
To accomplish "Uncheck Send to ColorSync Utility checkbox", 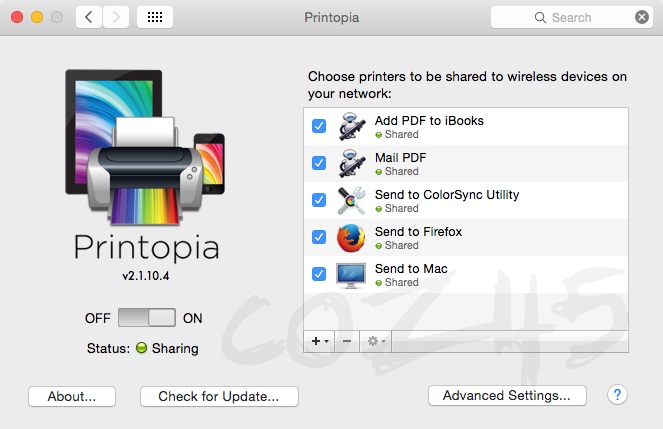I will point(319,200).
